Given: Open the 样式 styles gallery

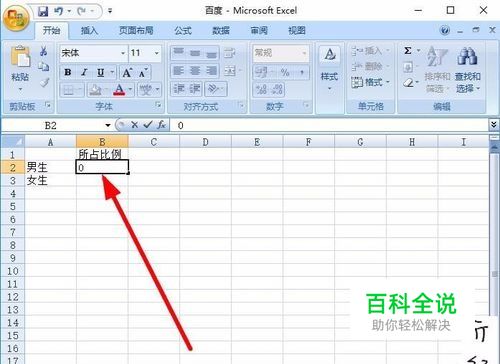Looking at the screenshot, I should (329, 68).
